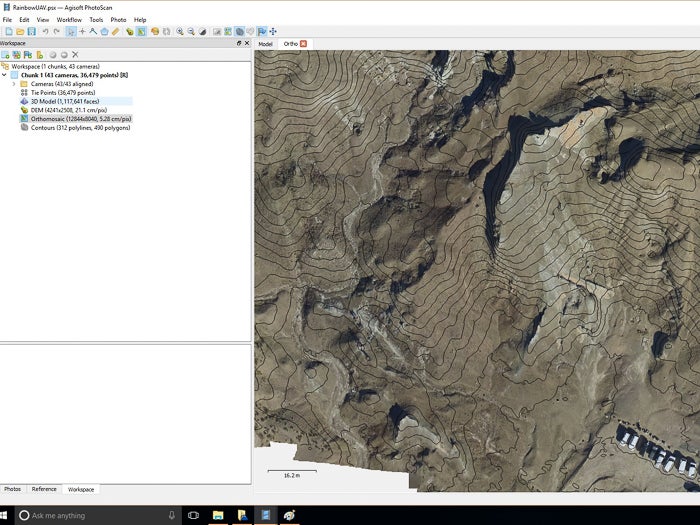The height and width of the screenshot is (525, 700).
Task: Click the Save project toolbar icon
Action: (32, 32)
